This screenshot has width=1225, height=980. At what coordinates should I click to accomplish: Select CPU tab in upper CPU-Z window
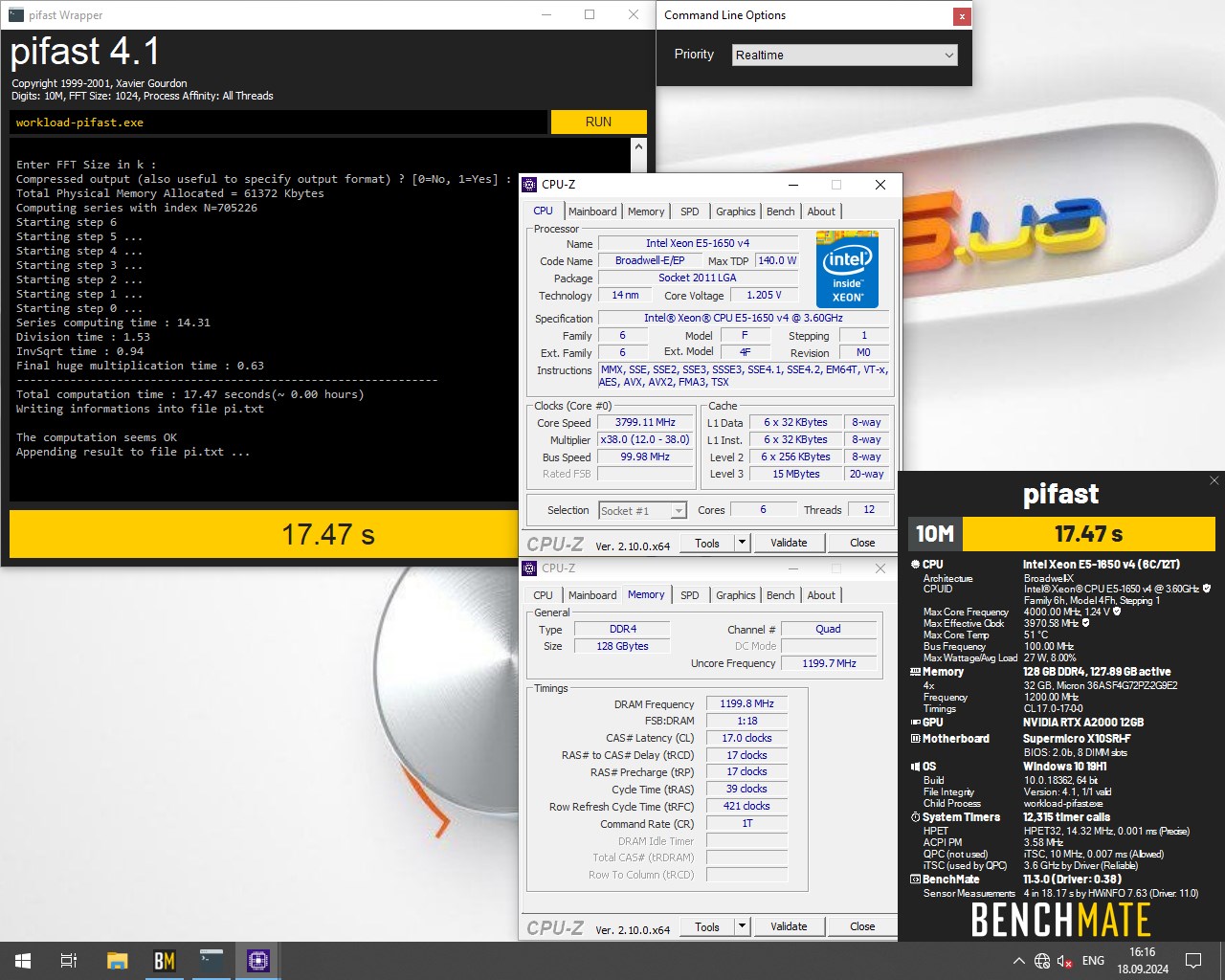coord(544,211)
